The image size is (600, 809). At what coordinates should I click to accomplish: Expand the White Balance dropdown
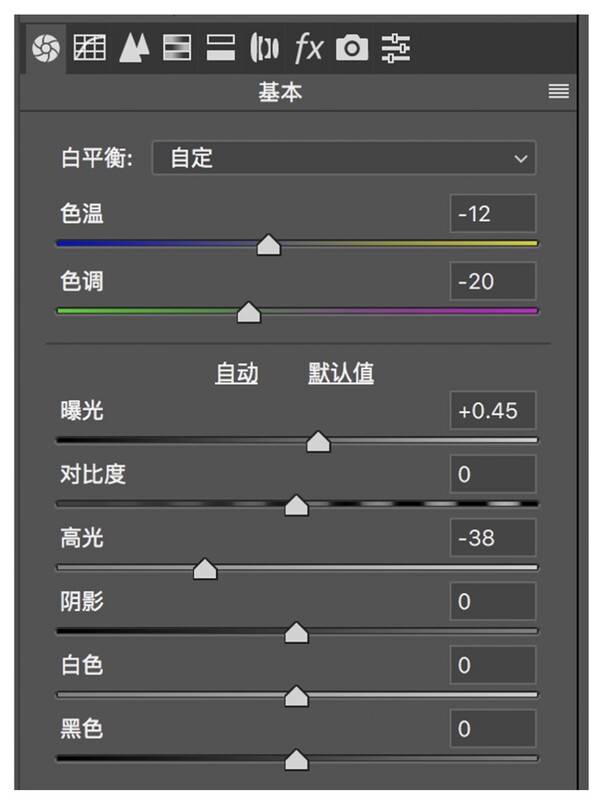click(x=343, y=158)
